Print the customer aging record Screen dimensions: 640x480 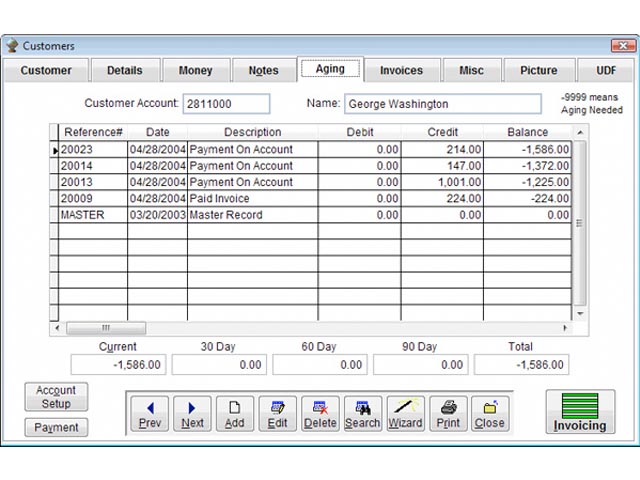pyautogui.click(x=448, y=413)
